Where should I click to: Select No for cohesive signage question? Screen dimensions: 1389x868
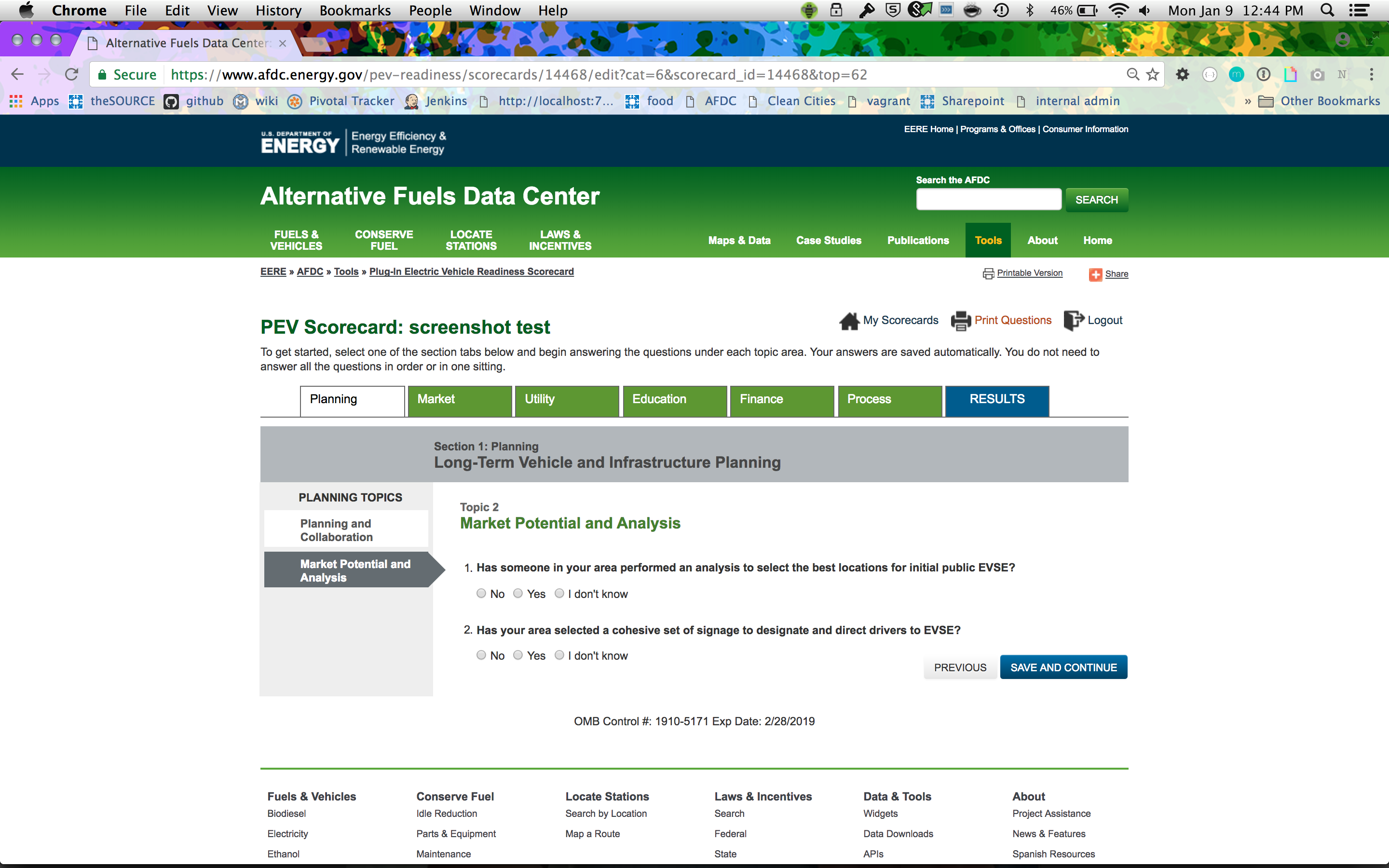pos(481,655)
